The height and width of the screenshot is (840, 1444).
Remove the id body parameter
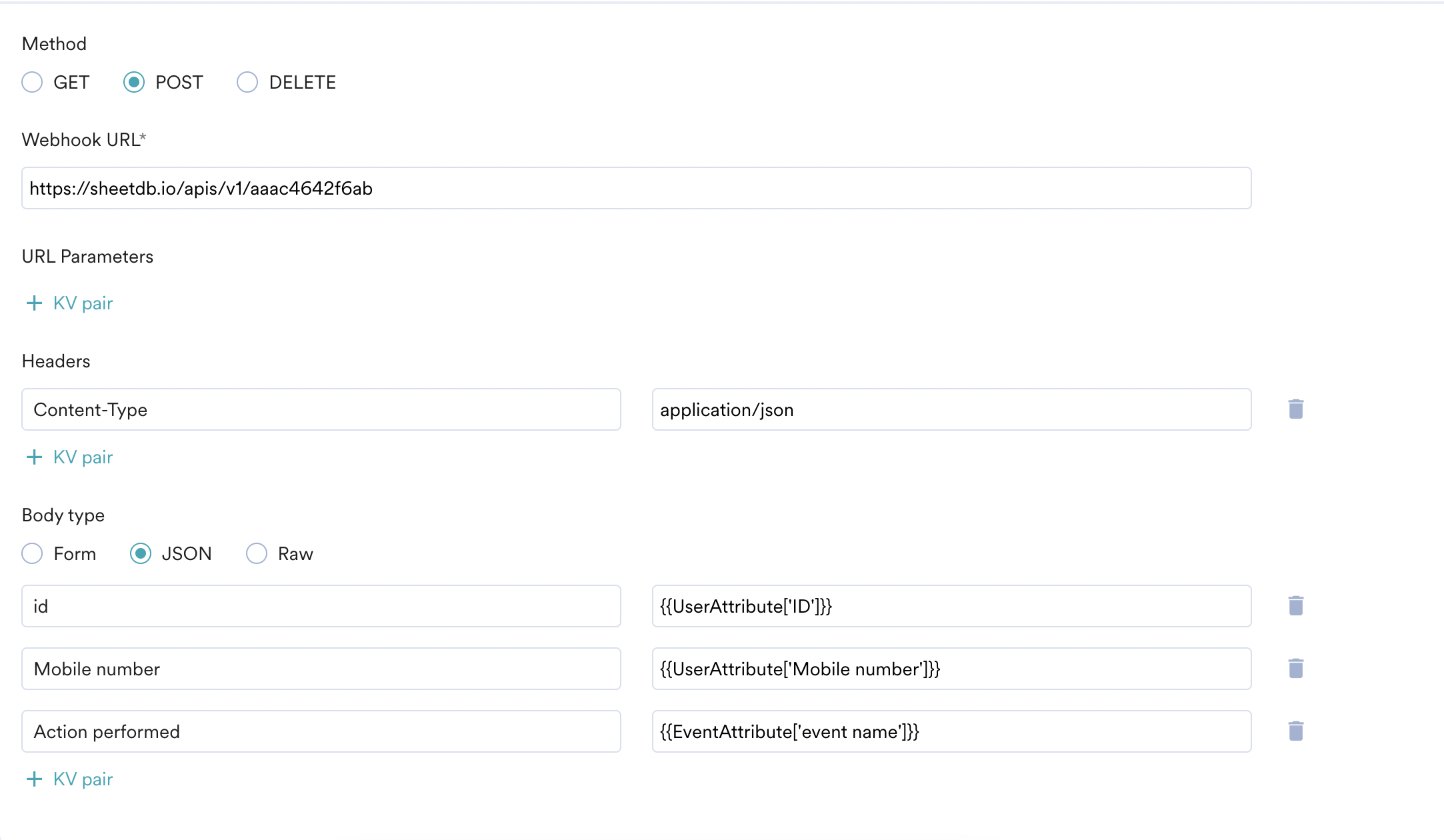tap(1296, 605)
